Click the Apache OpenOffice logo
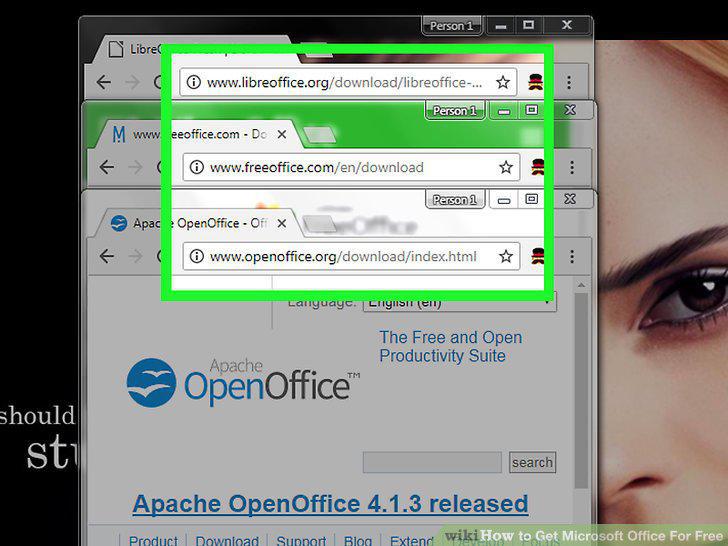728x546 pixels. coord(243,383)
